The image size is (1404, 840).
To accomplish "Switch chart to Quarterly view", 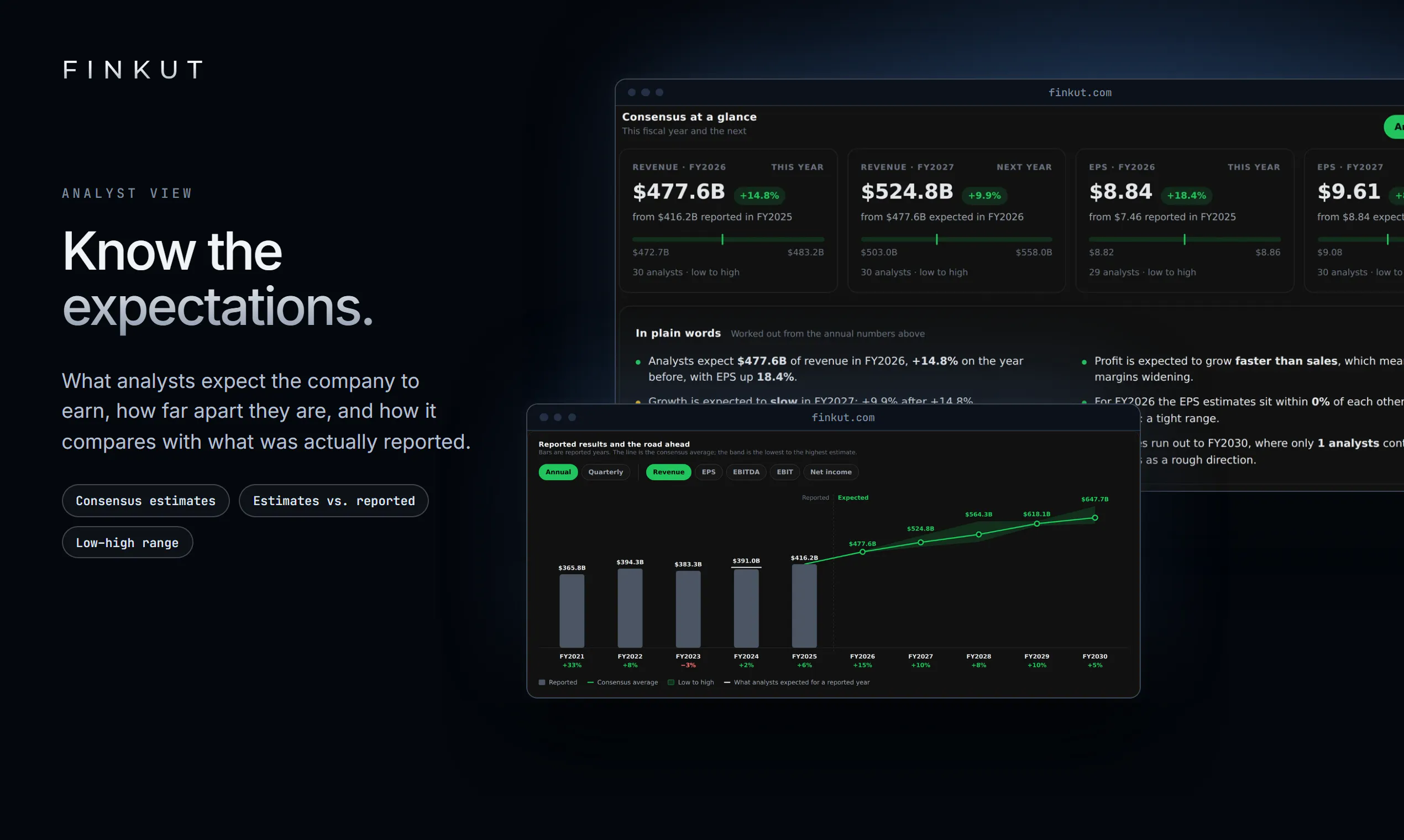I will (x=605, y=472).
